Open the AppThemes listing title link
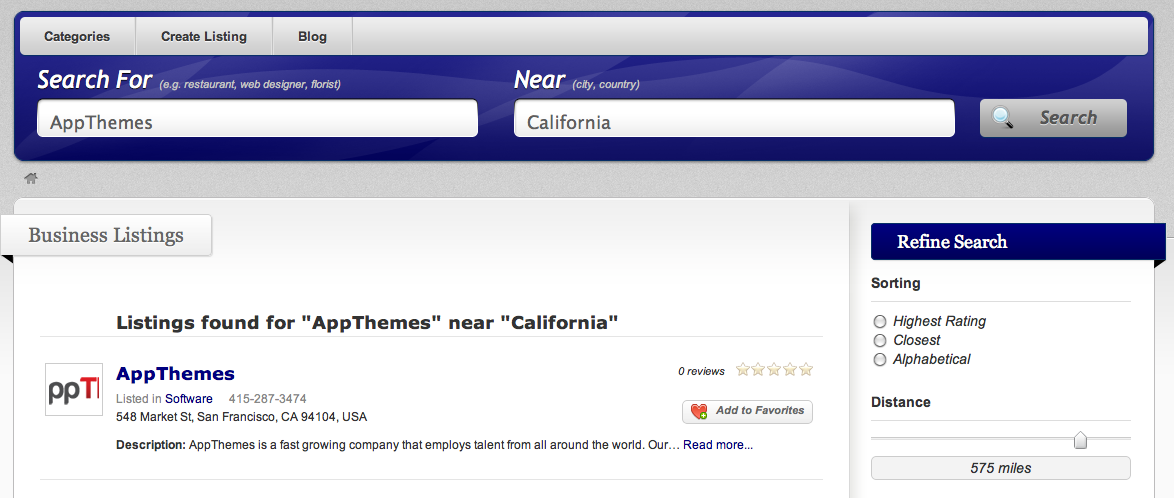Screen dimensions: 1174x498 pos(175,374)
